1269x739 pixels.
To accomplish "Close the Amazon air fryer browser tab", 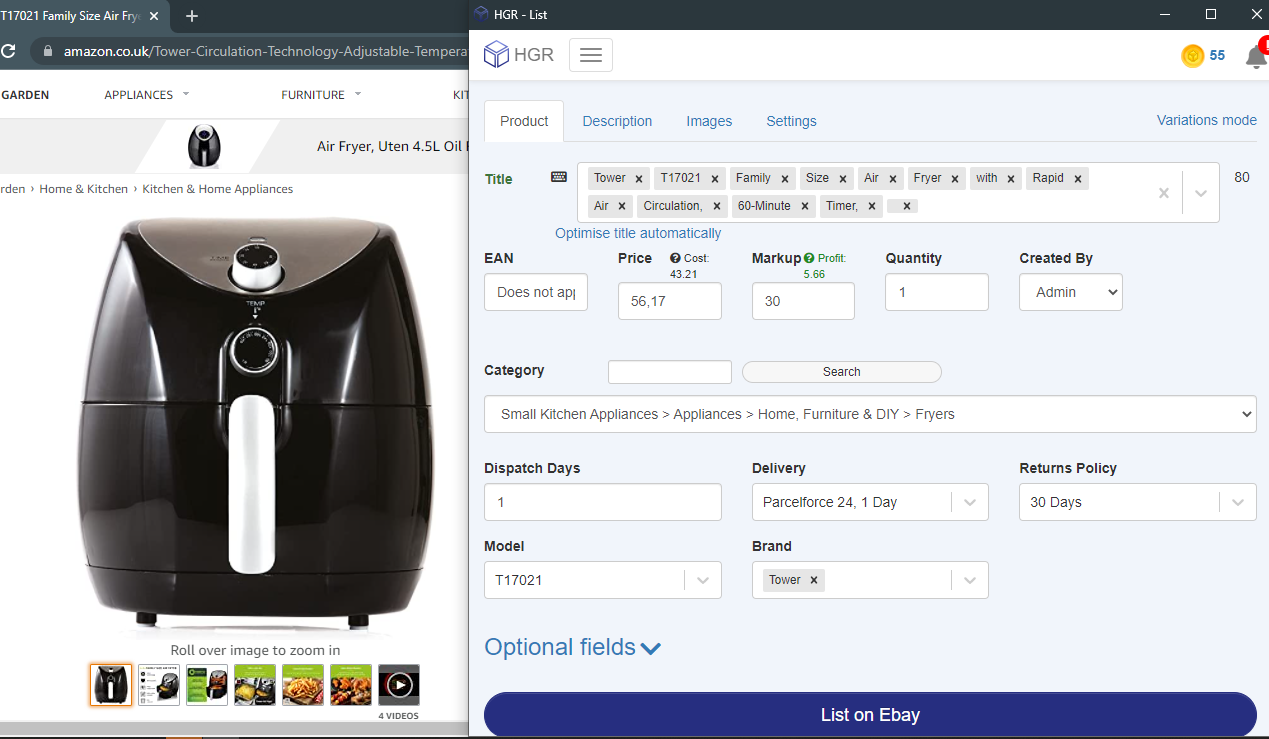I will point(154,16).
